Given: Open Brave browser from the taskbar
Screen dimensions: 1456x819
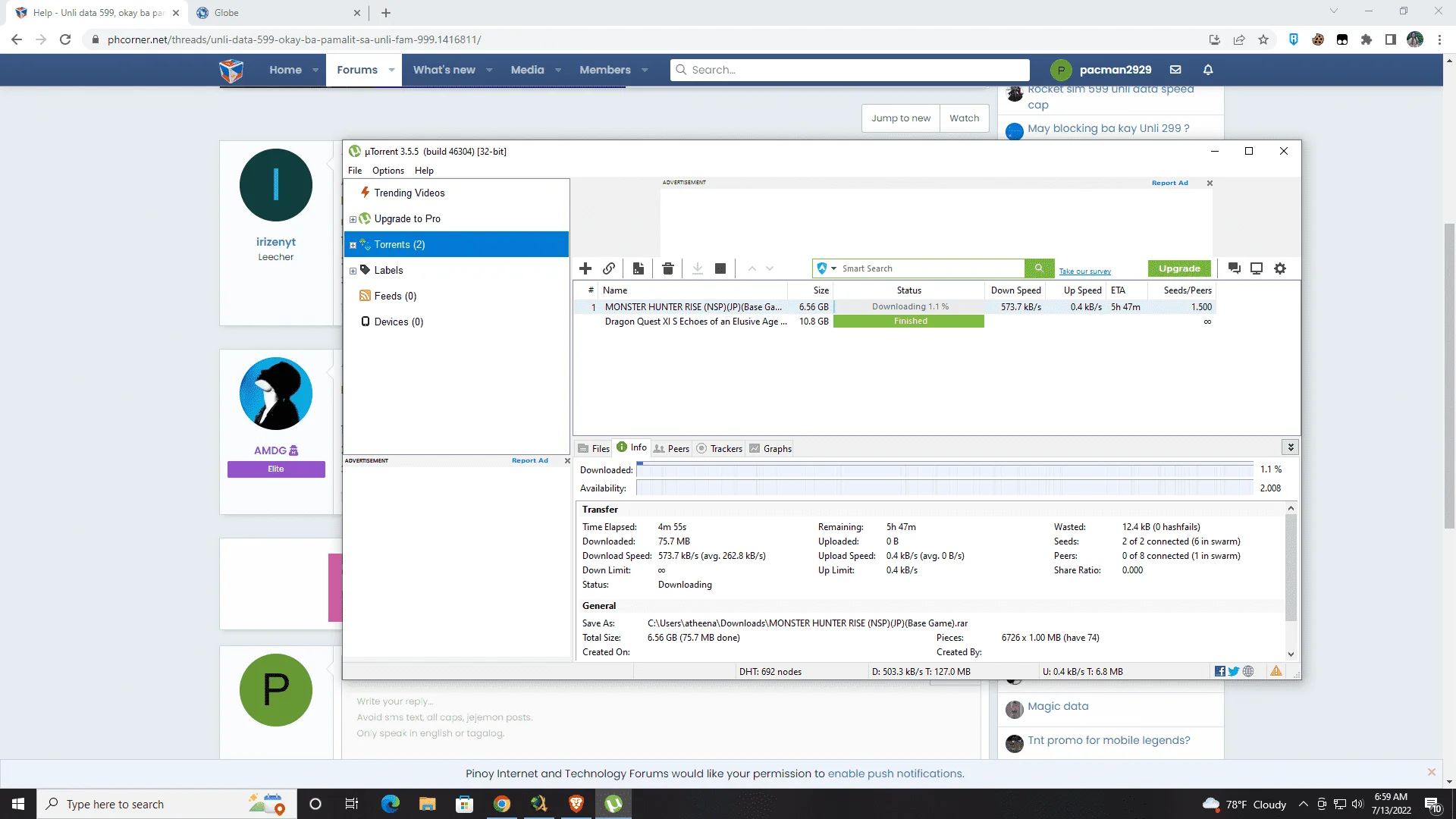Looking at the screenshot, I should 576,804.
